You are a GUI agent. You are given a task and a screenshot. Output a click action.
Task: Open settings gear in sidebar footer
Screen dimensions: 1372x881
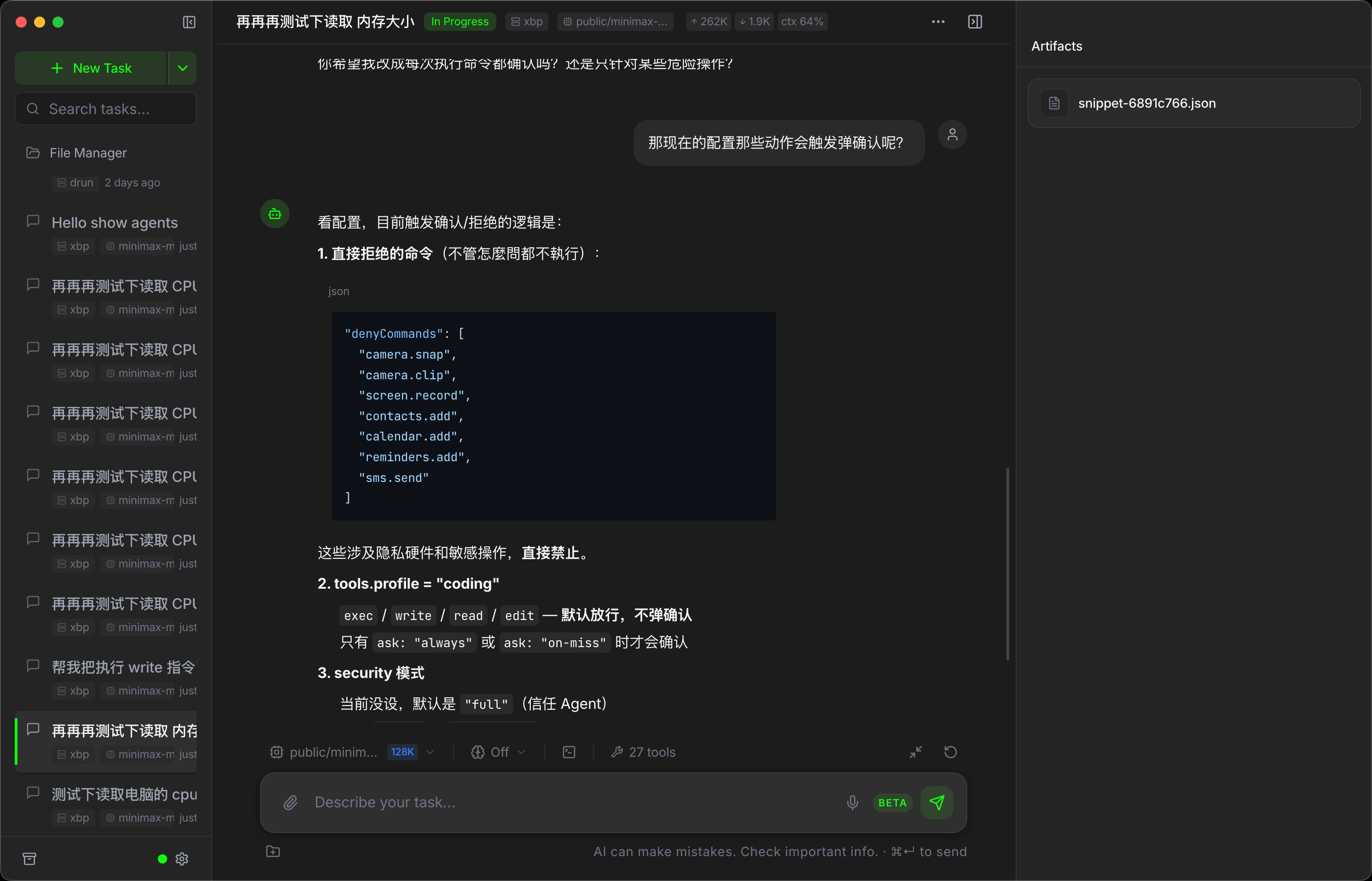(x=182, y=859)
